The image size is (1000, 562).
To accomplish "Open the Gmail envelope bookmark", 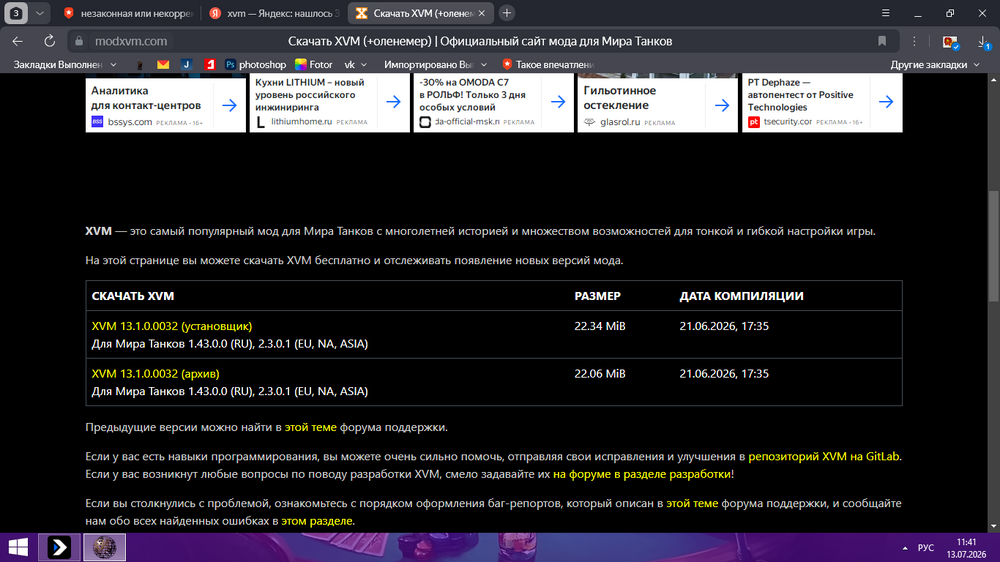I will (163, 64).
